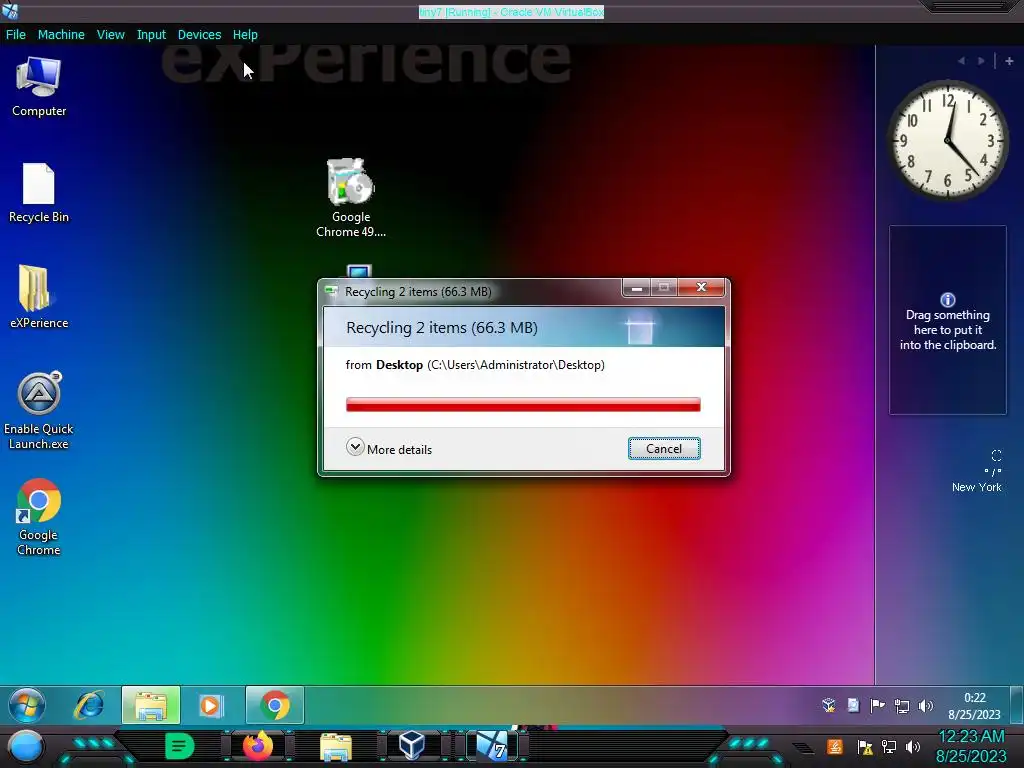Switch to Chrome in guest taskbar
The height and width of the screenshot is (768, 1024).
click(x=275, y=705)
